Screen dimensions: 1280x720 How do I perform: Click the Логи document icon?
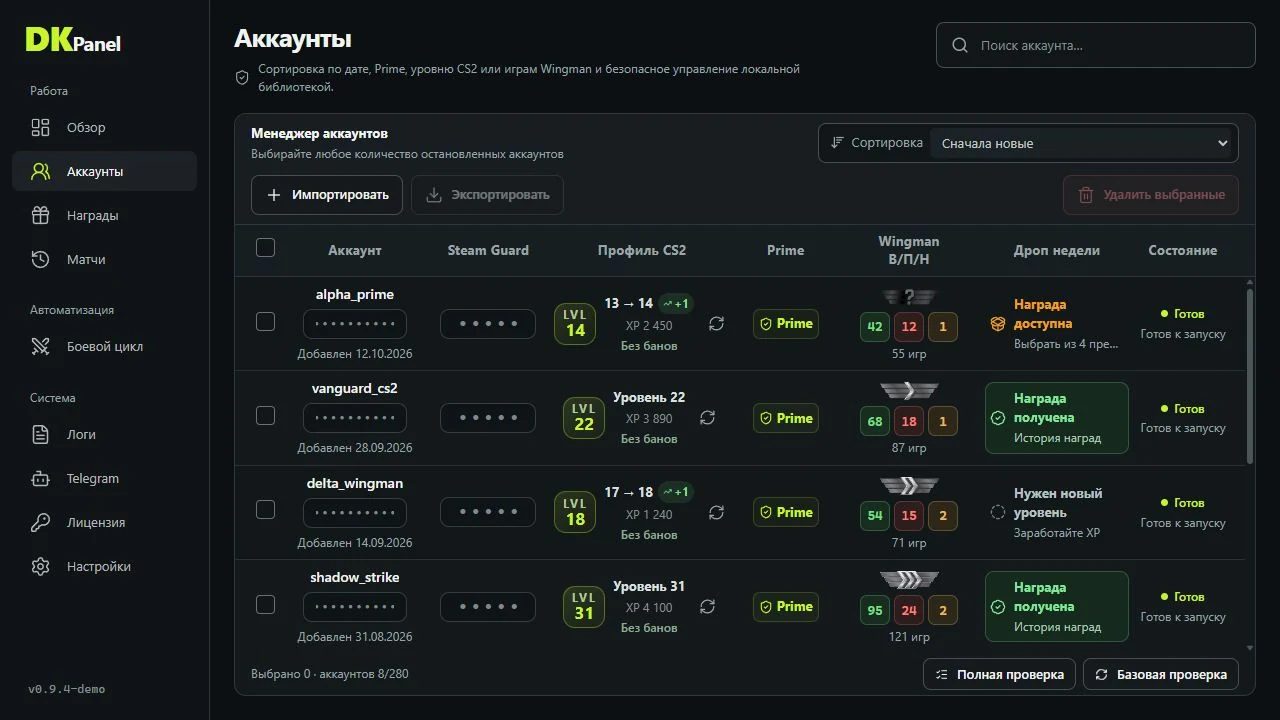click(40, 434)
